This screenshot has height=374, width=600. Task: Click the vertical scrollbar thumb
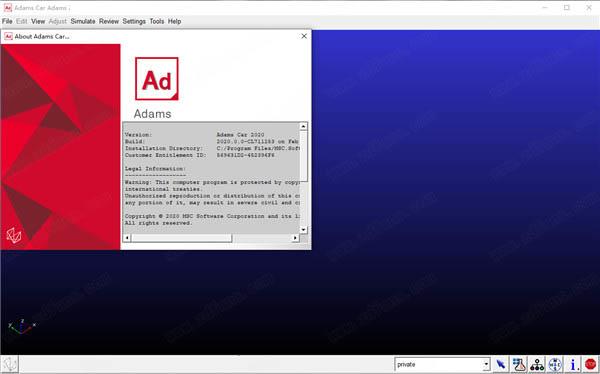tap(303, 156)
